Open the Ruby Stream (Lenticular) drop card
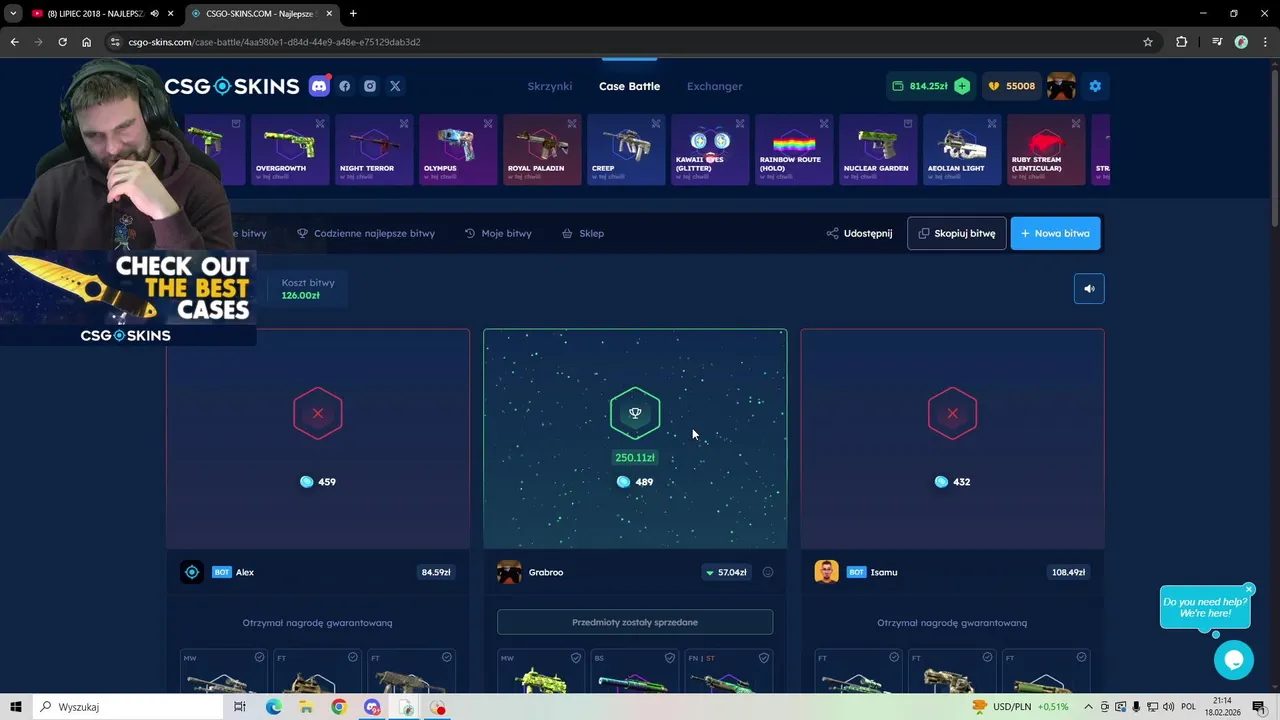 pos(1045,150)
